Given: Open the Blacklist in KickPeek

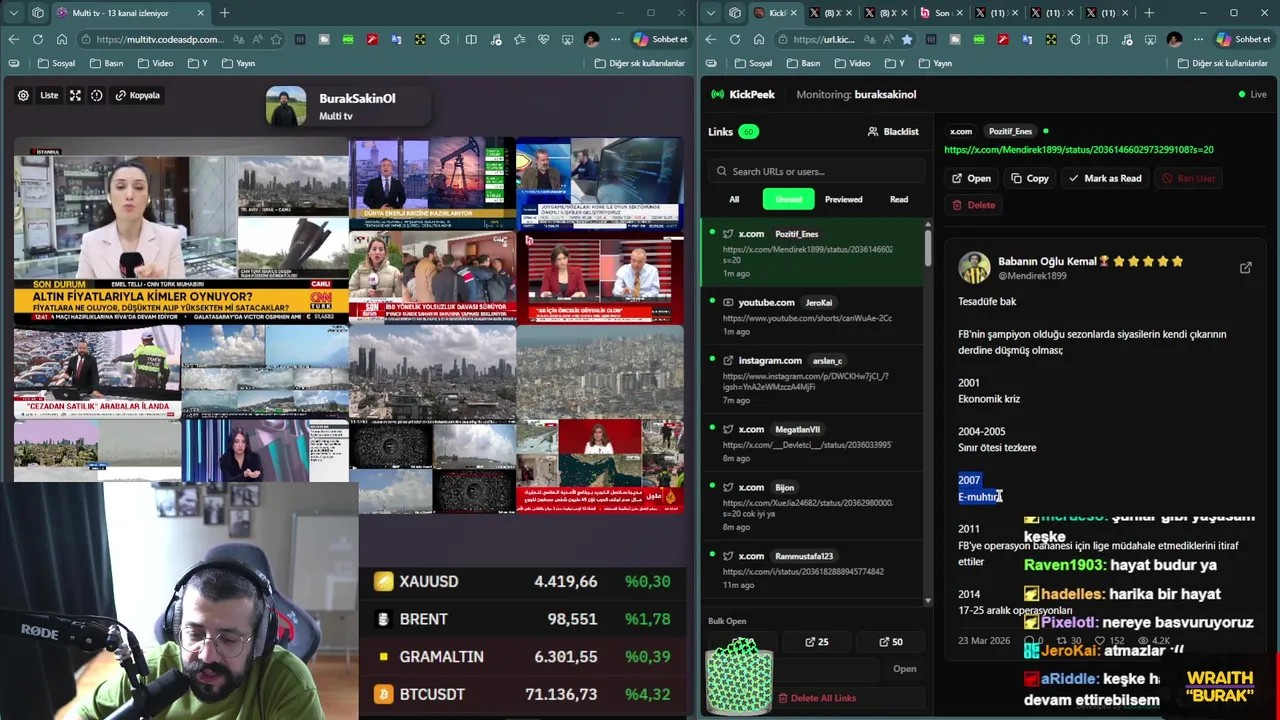Looking at the screenshot, I should coord(893,131).
